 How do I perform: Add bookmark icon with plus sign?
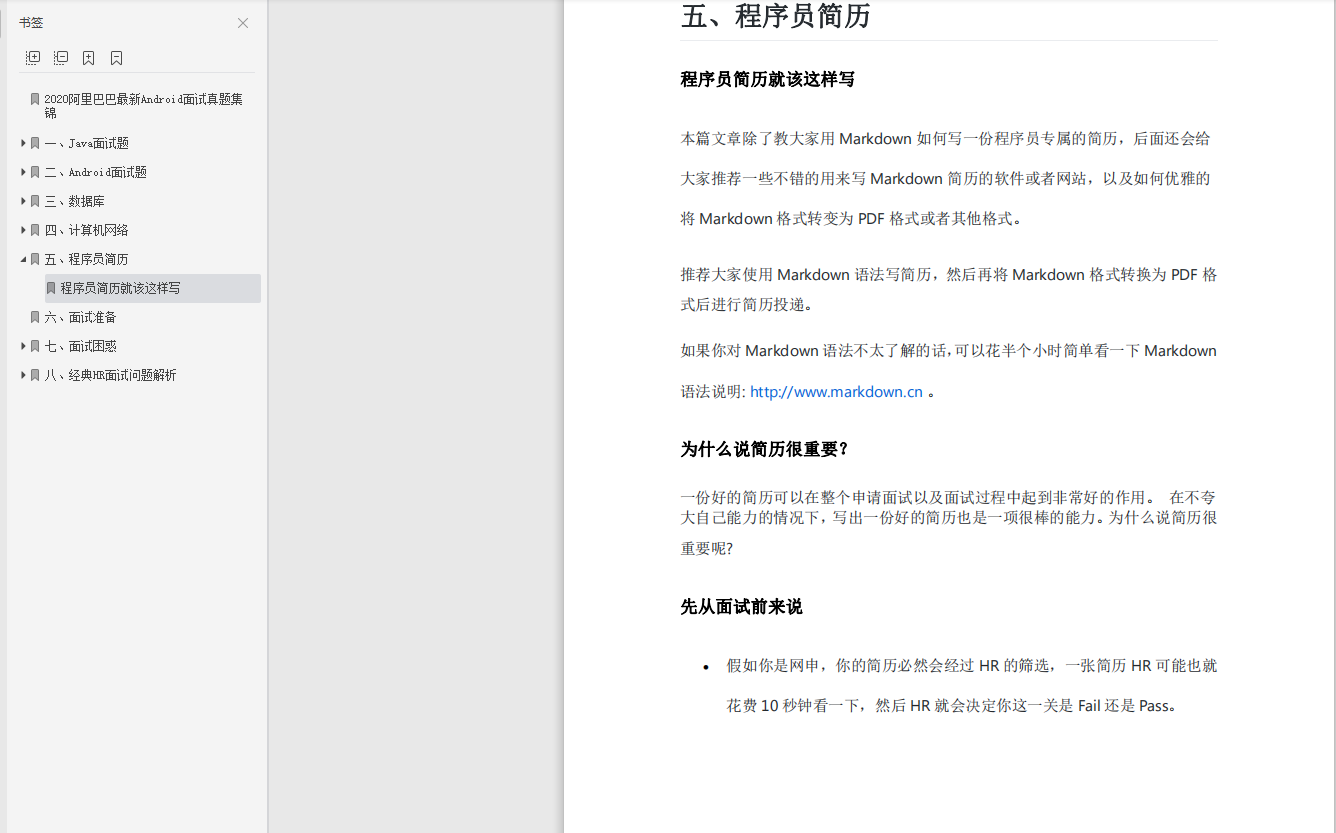tap(89, 58)
